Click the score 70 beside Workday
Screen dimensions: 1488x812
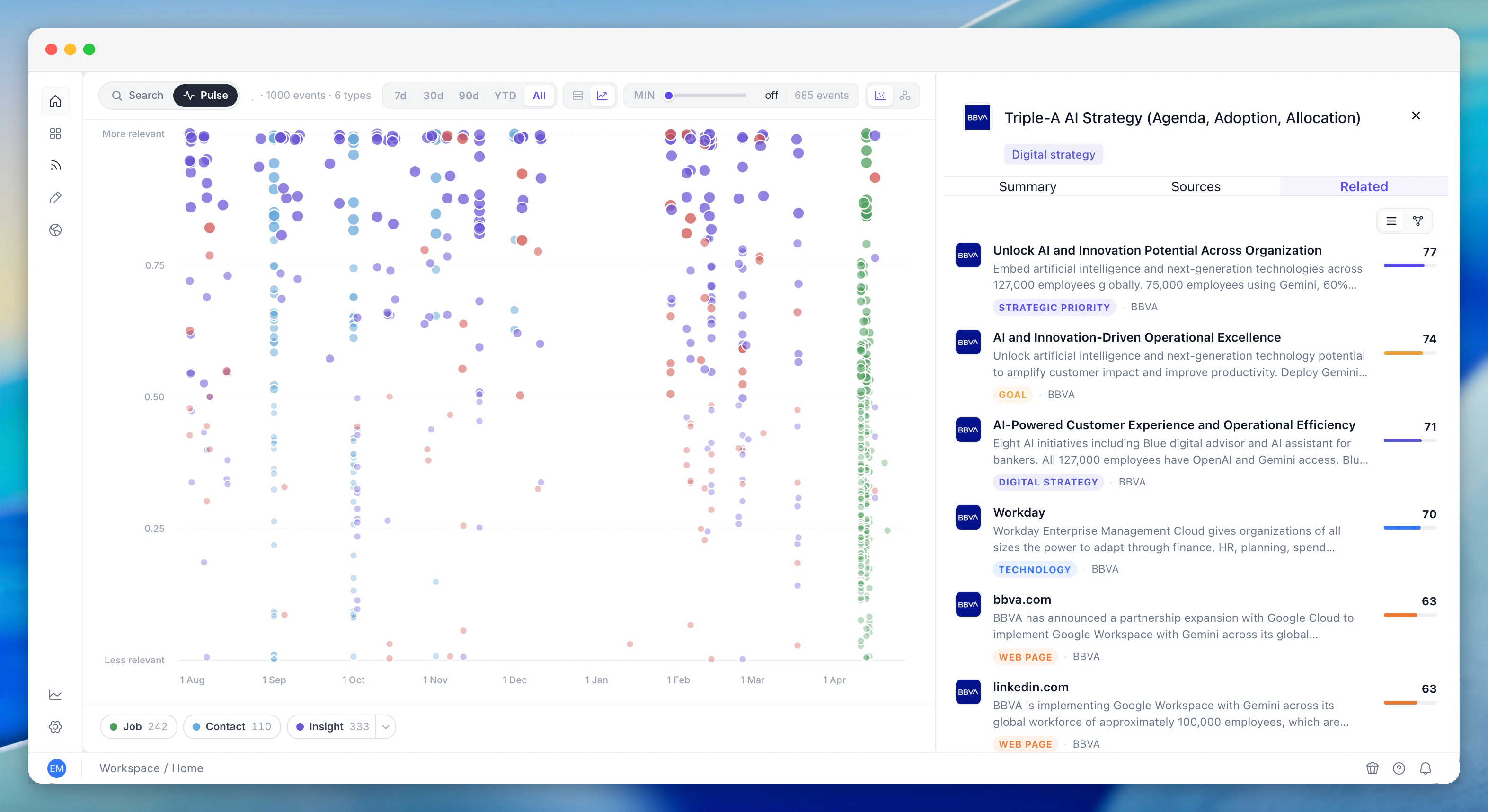1429,514
